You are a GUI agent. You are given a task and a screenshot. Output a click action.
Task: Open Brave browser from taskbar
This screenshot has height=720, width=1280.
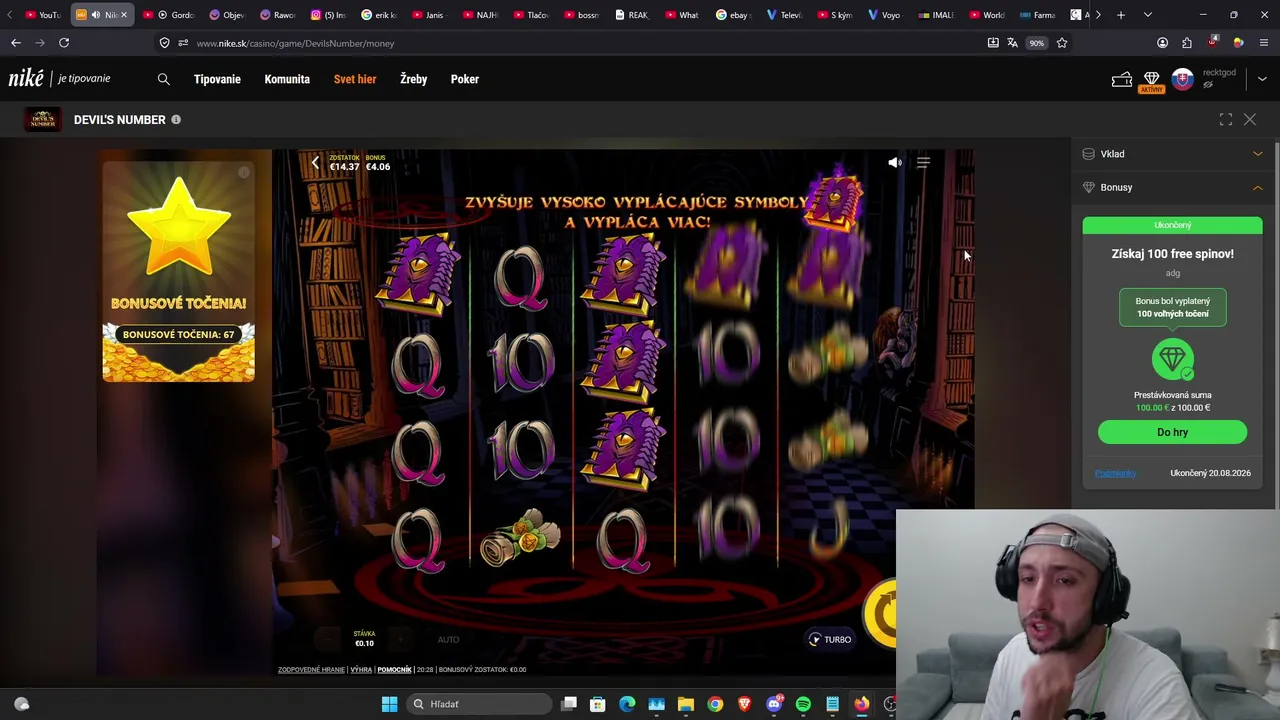(744, 704)
